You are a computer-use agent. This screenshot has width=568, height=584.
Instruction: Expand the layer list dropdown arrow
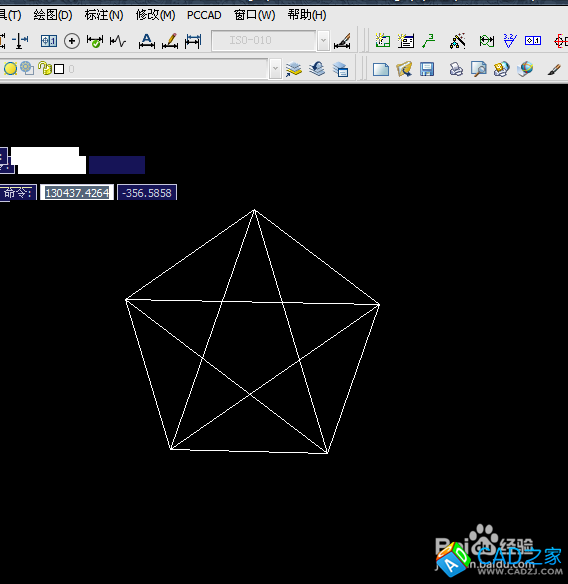click(x=275, y=69)
